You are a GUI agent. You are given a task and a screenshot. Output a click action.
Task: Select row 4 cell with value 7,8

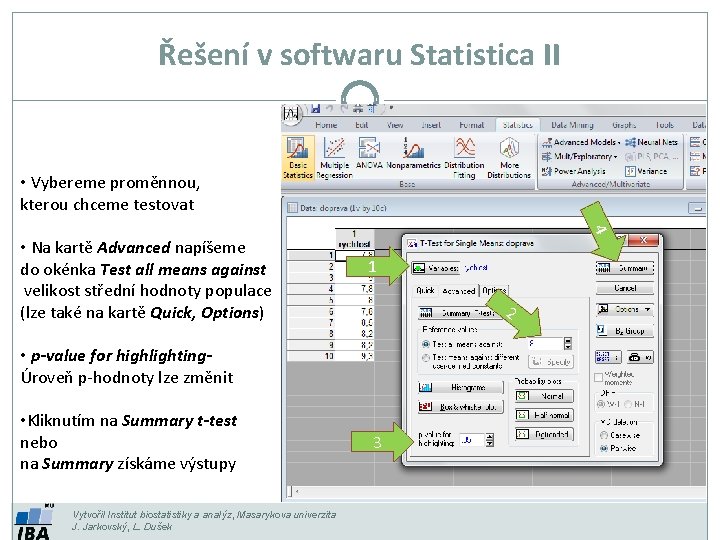click(x=354, y=289)
